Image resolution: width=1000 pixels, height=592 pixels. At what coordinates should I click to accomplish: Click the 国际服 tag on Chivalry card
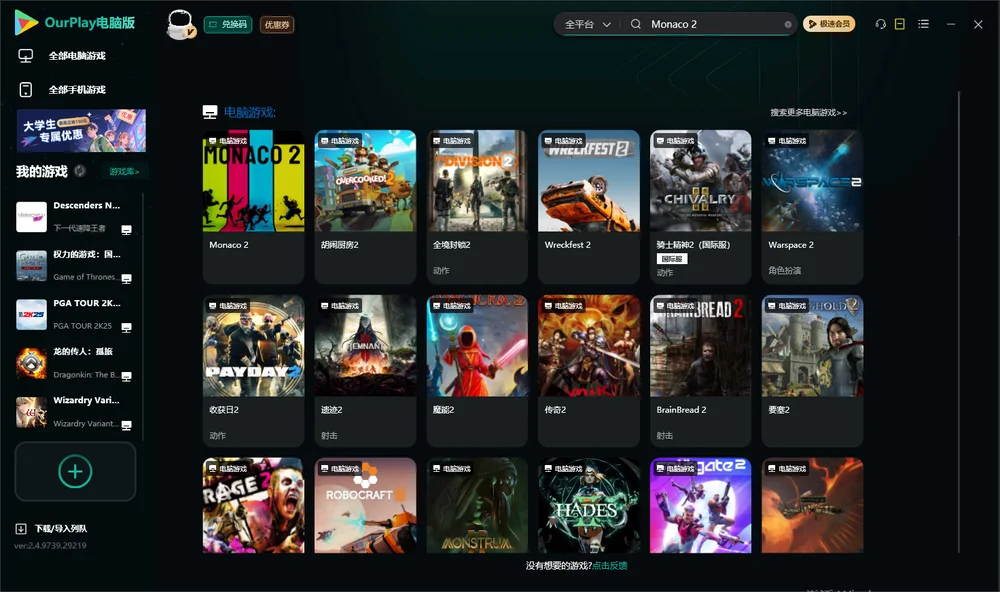(x=672, y=258)
